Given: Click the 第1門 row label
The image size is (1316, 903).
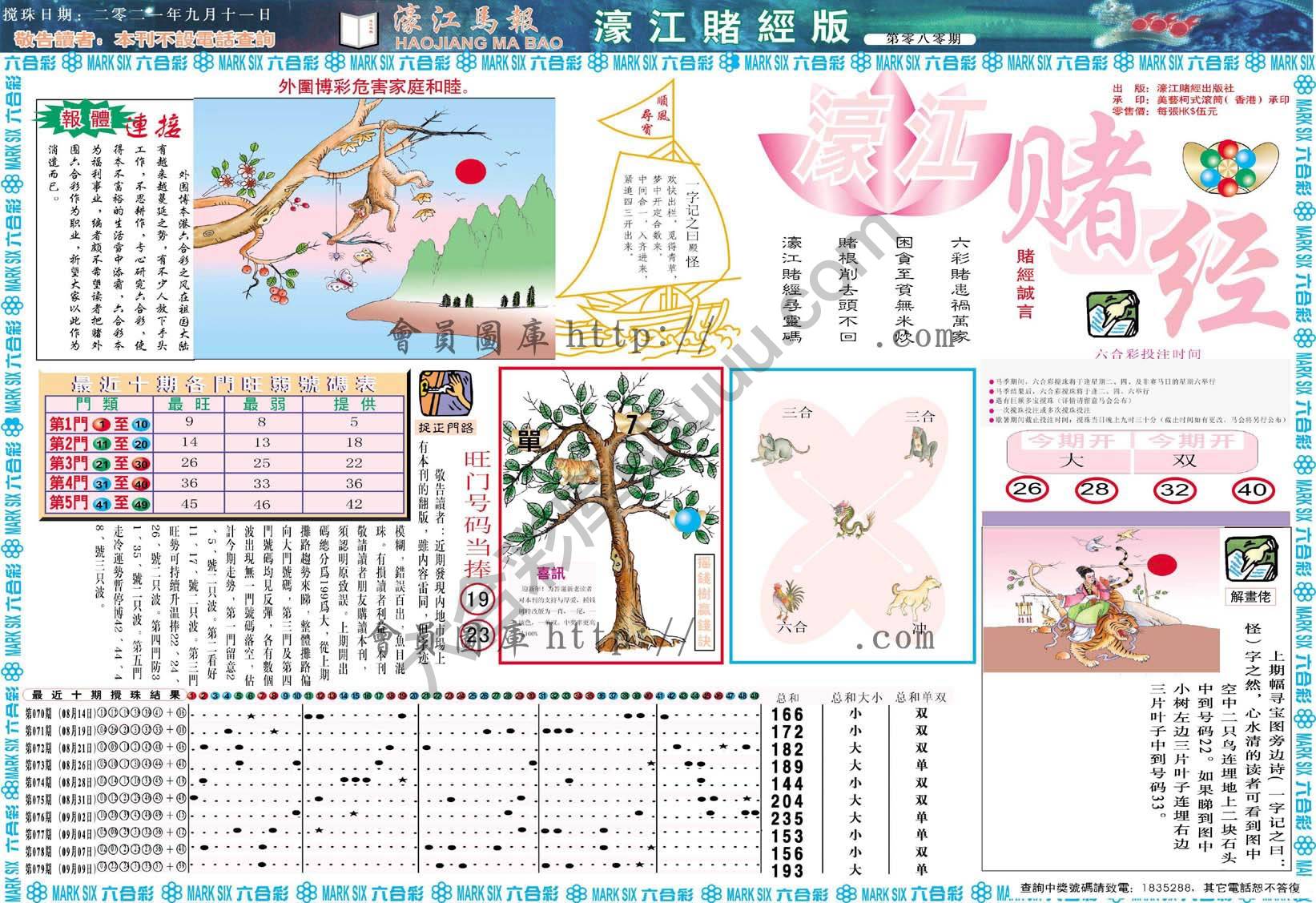Looking at the screenshot, I should tap(100, 424).
